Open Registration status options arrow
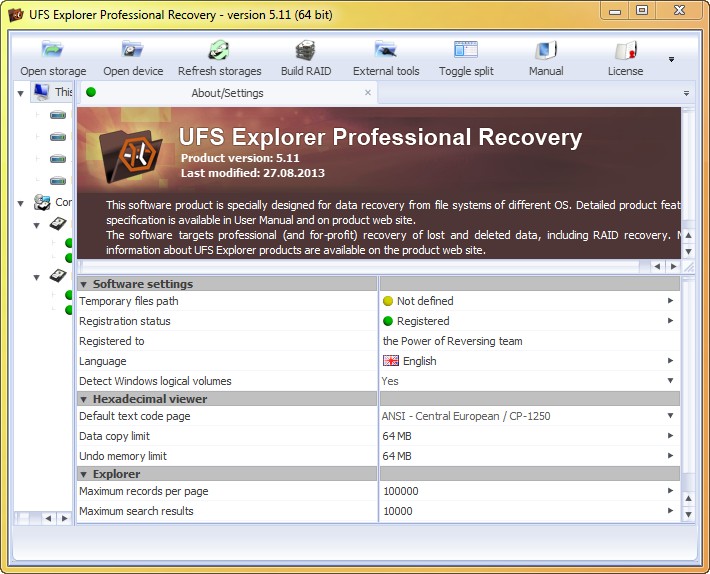 point(671,320)
